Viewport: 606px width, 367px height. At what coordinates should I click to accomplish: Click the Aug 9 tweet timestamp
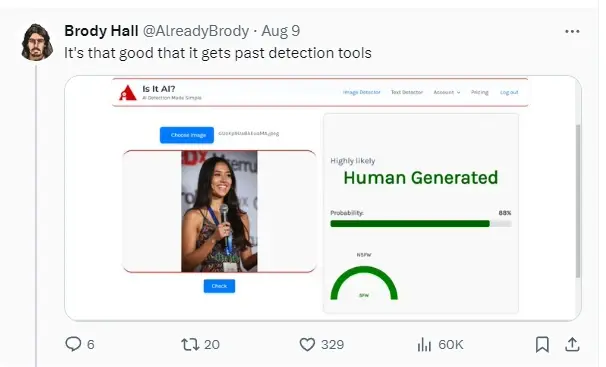281,31
